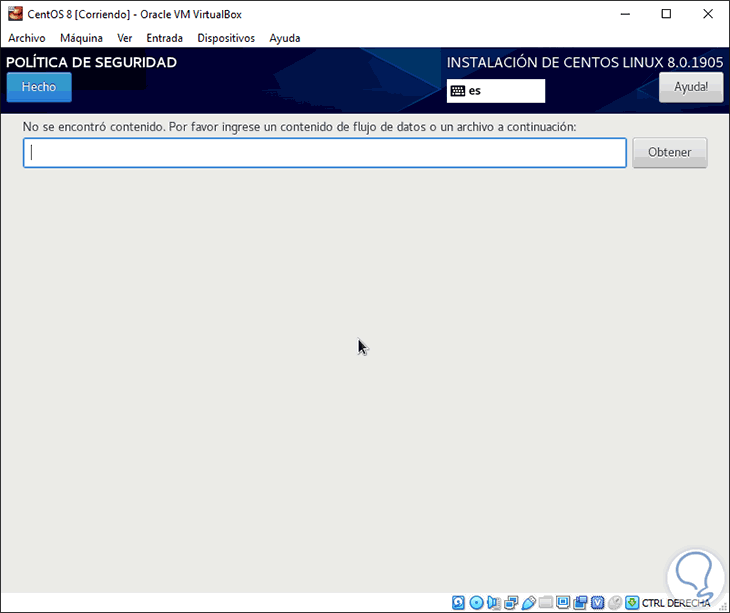Click the Hecho button
This screenshot has width=730, height=613.
(x=39, y=87)
